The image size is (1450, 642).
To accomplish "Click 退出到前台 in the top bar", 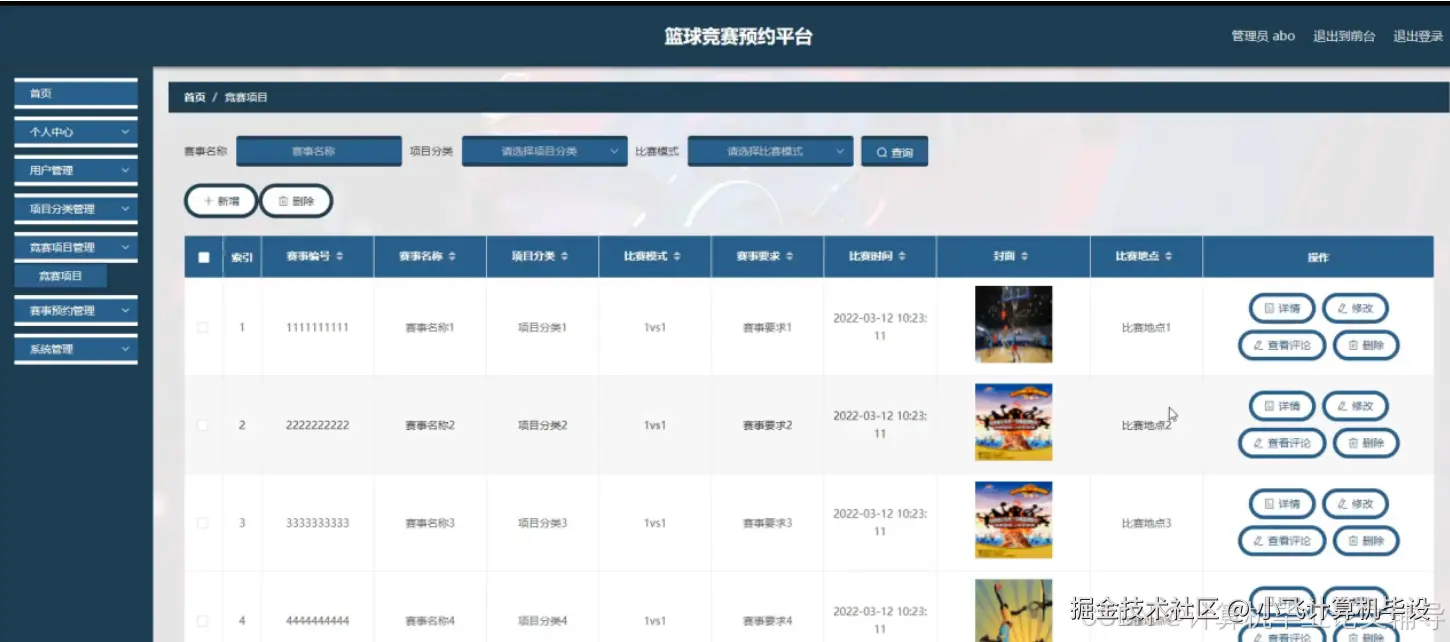I will click(x=1344, y=36).
